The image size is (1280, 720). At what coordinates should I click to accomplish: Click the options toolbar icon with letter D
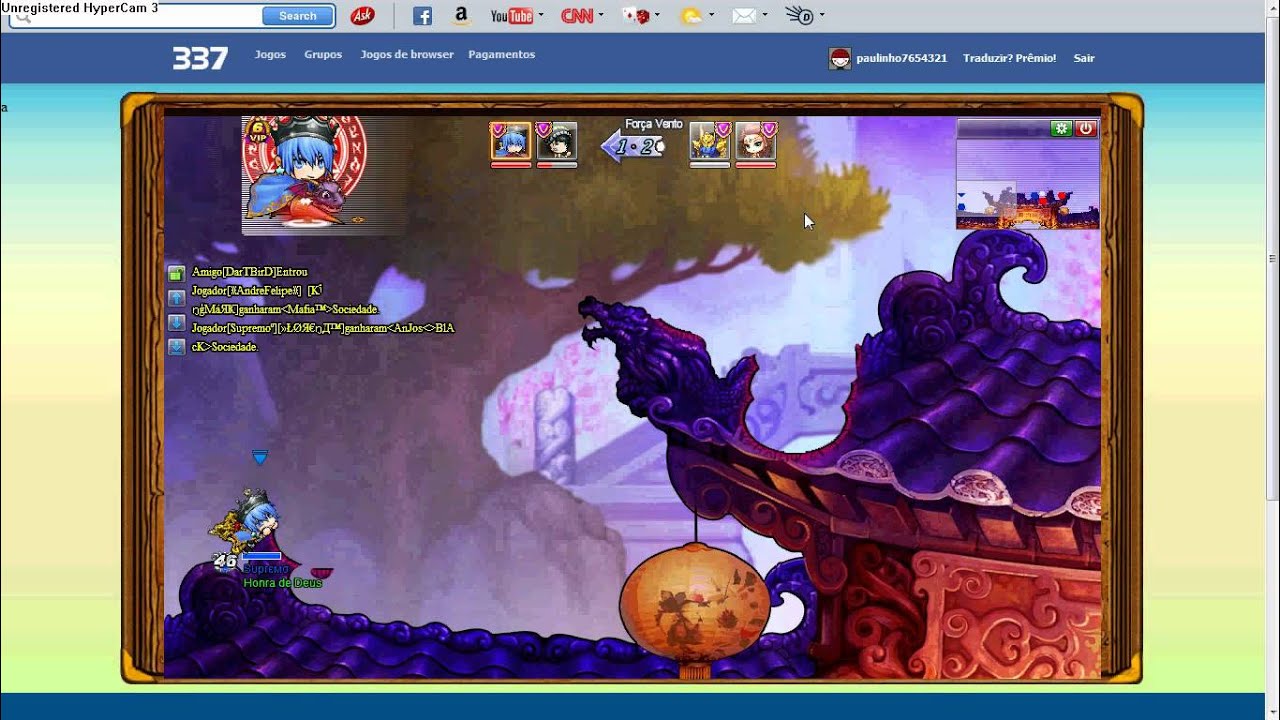tap(799, 16)
